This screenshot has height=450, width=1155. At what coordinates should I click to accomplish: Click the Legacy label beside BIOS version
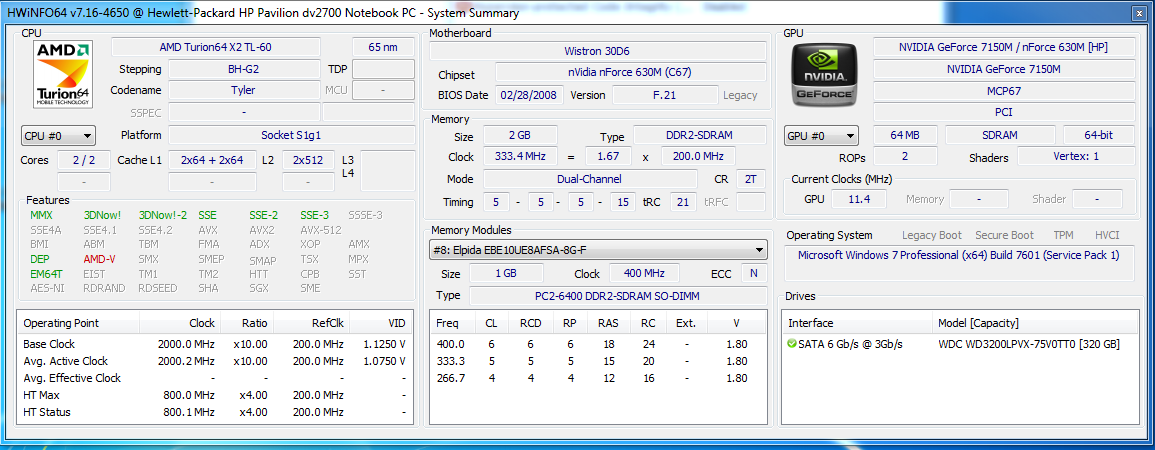[x=740, y=96]
